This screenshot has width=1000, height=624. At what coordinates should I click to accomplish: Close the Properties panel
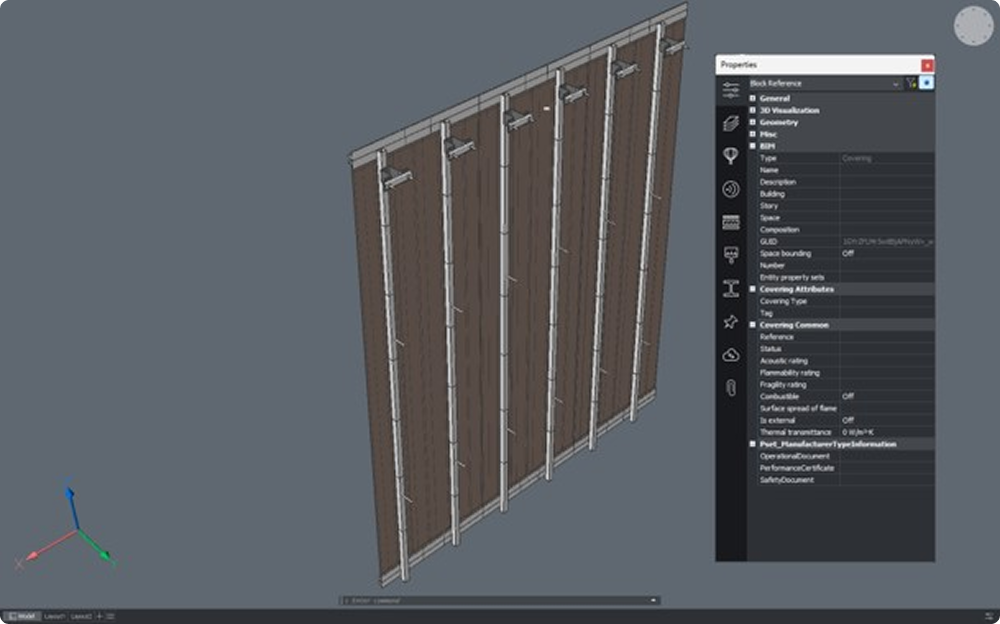coord(927,65)
